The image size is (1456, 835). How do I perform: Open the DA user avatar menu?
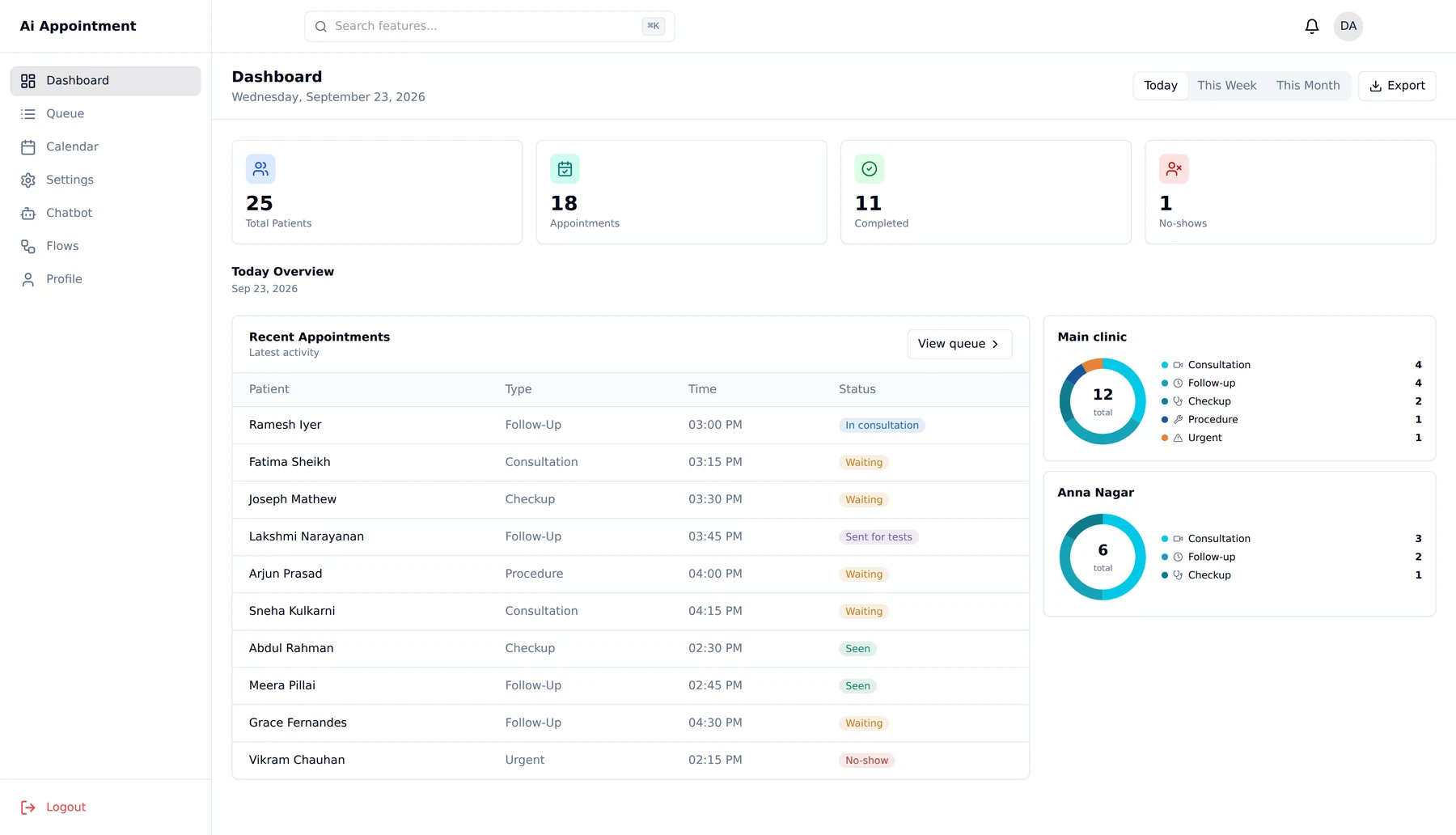coord(1348,26)
